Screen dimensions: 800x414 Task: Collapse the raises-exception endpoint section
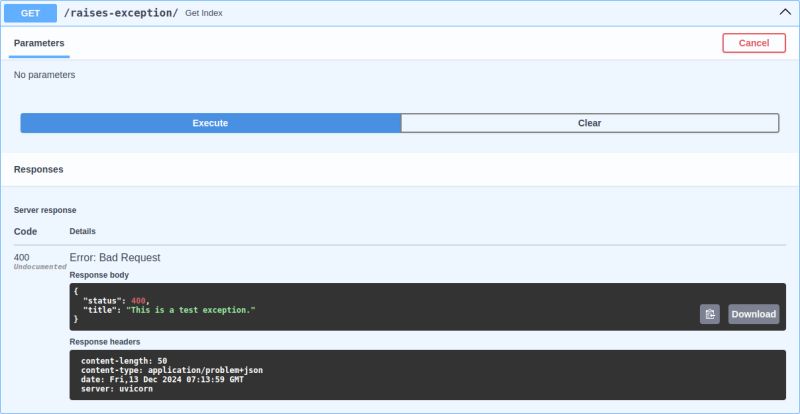(x=785, y=12)
